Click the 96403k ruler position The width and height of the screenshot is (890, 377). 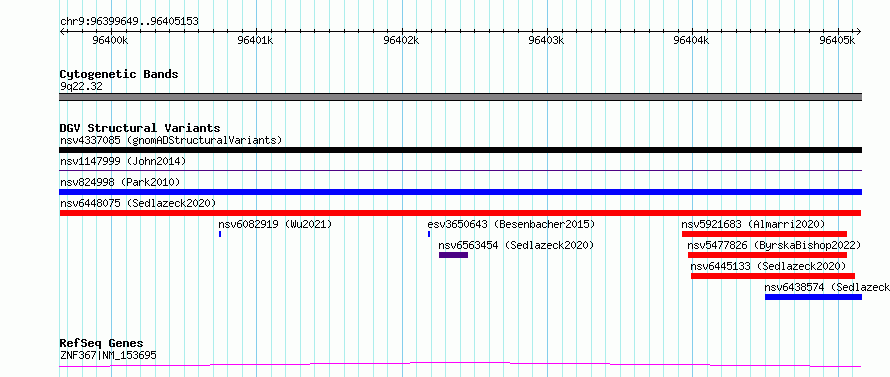[x=547, y=40]
